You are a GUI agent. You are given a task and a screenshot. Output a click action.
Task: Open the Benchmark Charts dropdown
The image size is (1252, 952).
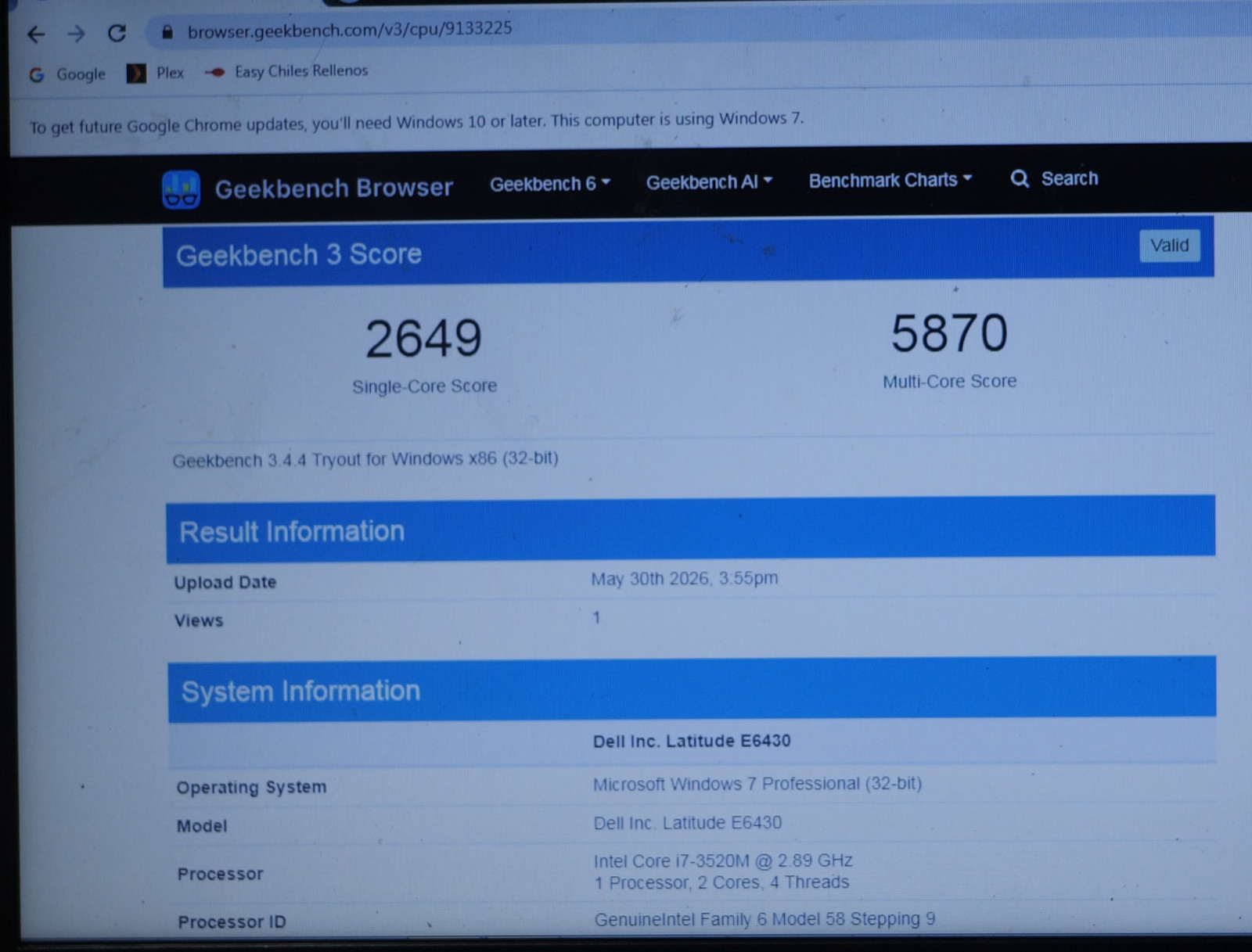890,180
